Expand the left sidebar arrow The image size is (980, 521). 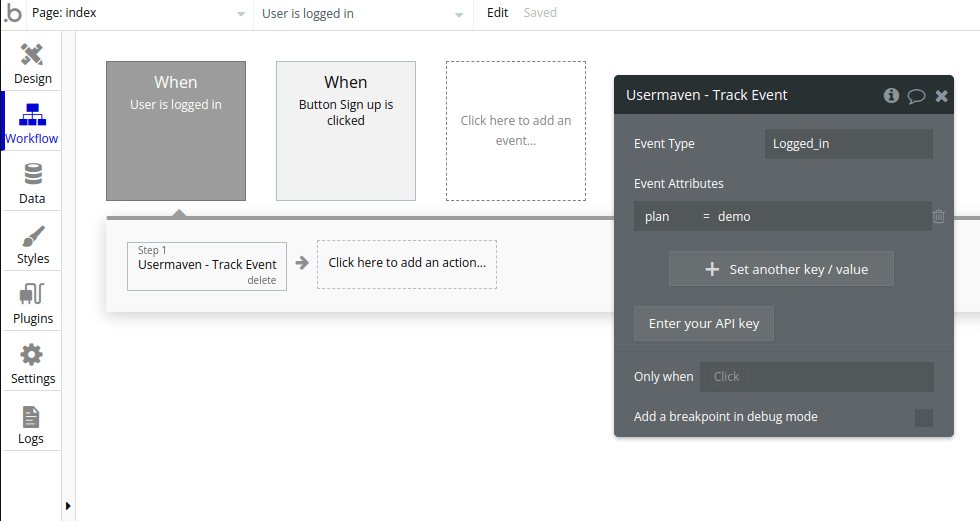(x=68, y=506)
